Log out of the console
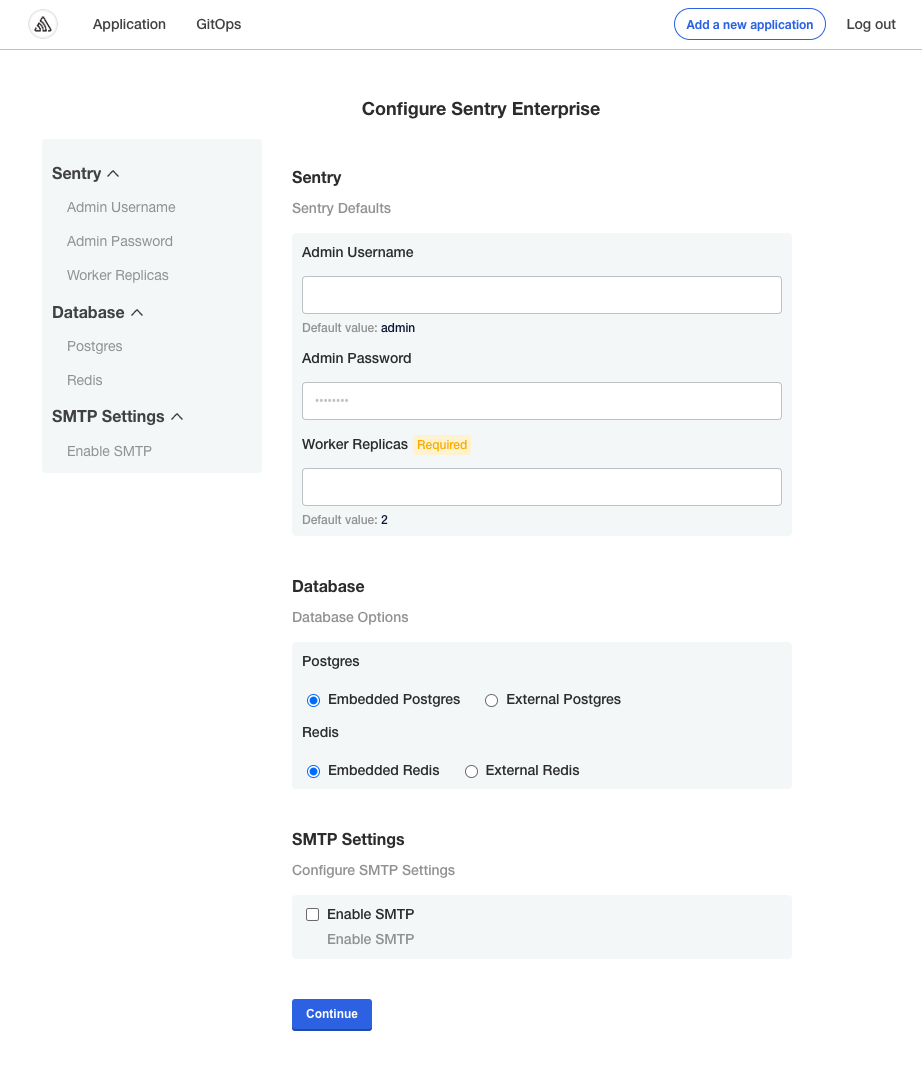This screenshot has width=922, height=1084. [x=870, y=24]
